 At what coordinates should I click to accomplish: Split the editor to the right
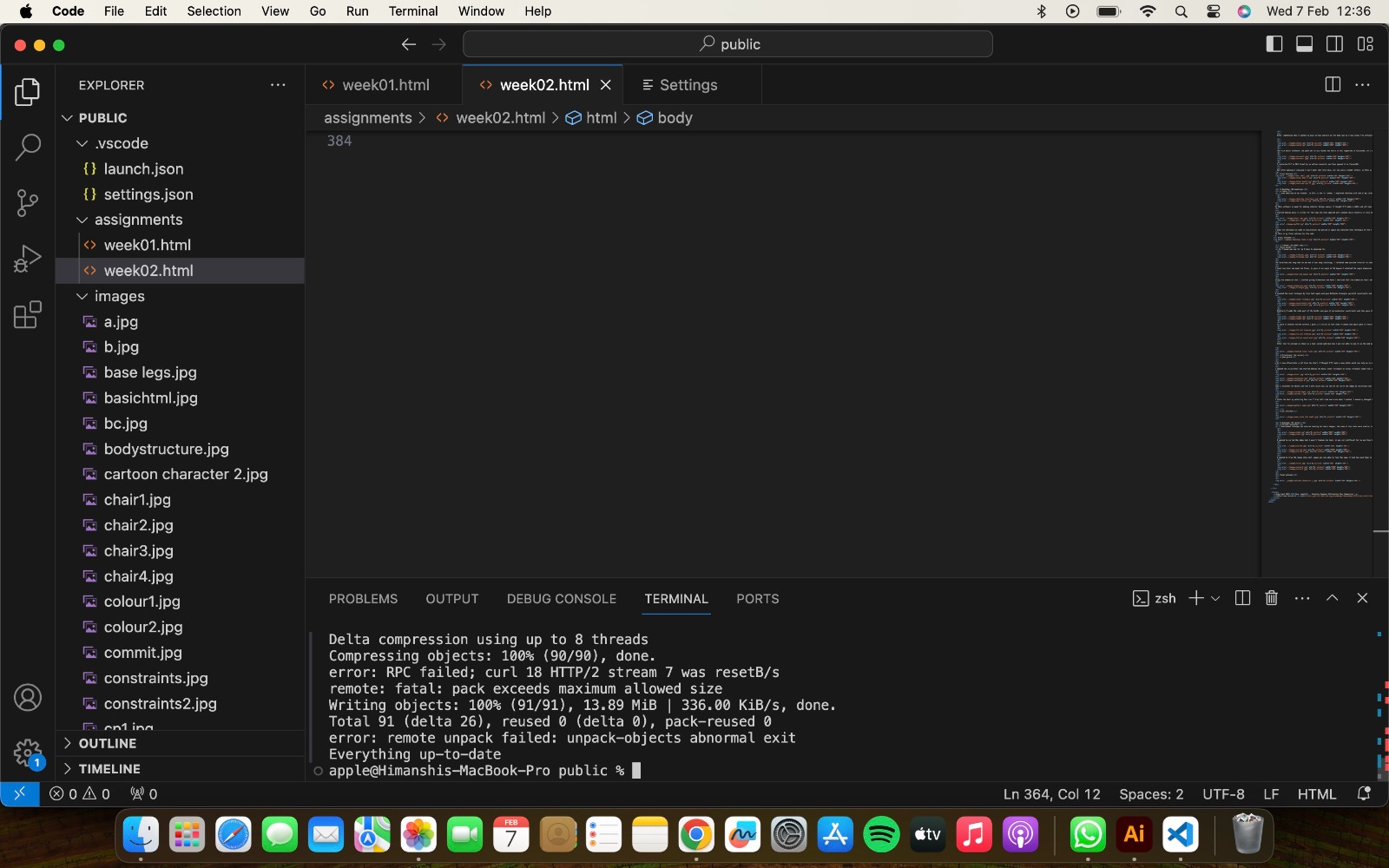[x=1333, y=84]
